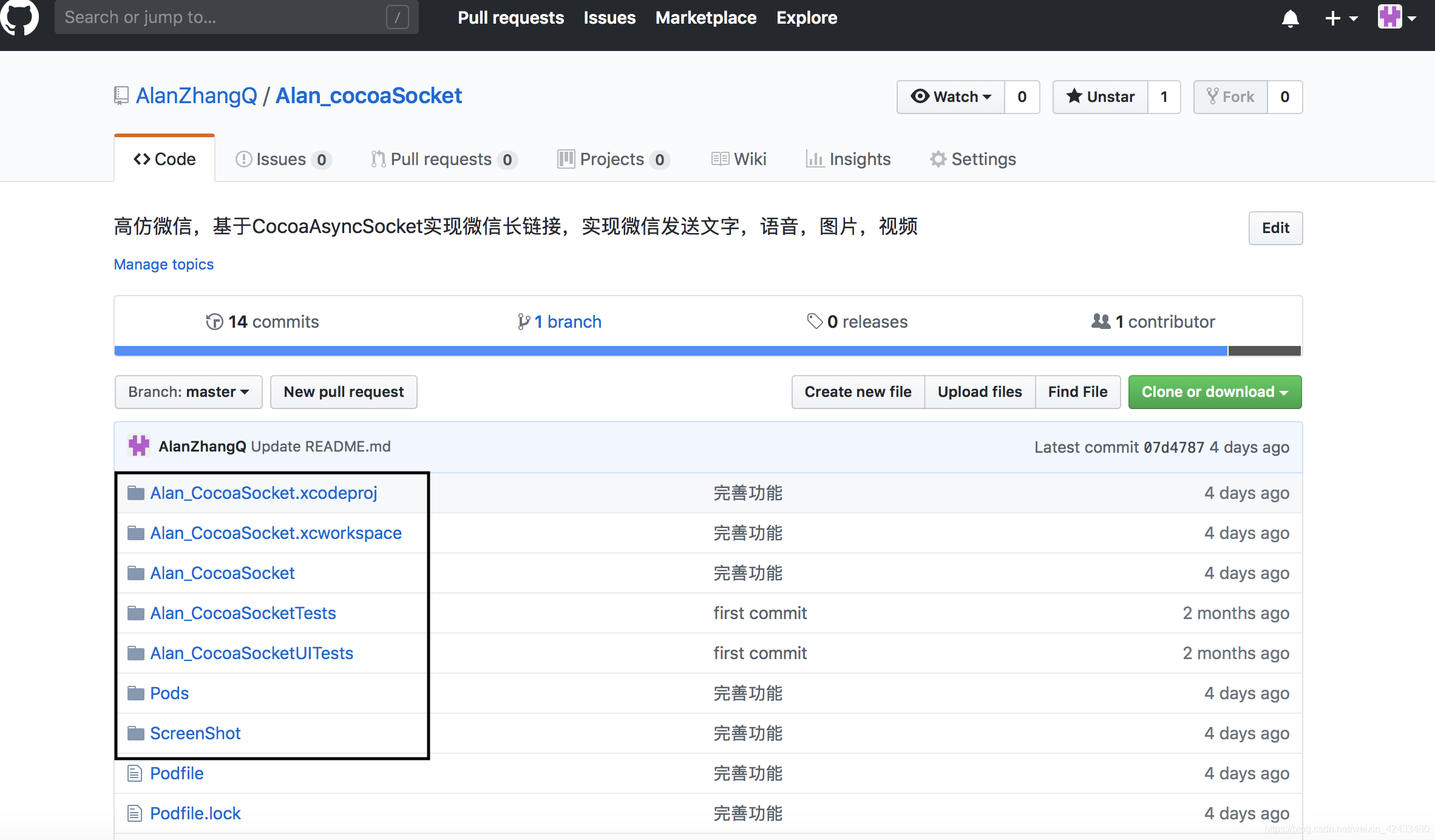Click Manage topics
The image size is (1435, 840).
point(164,264)
